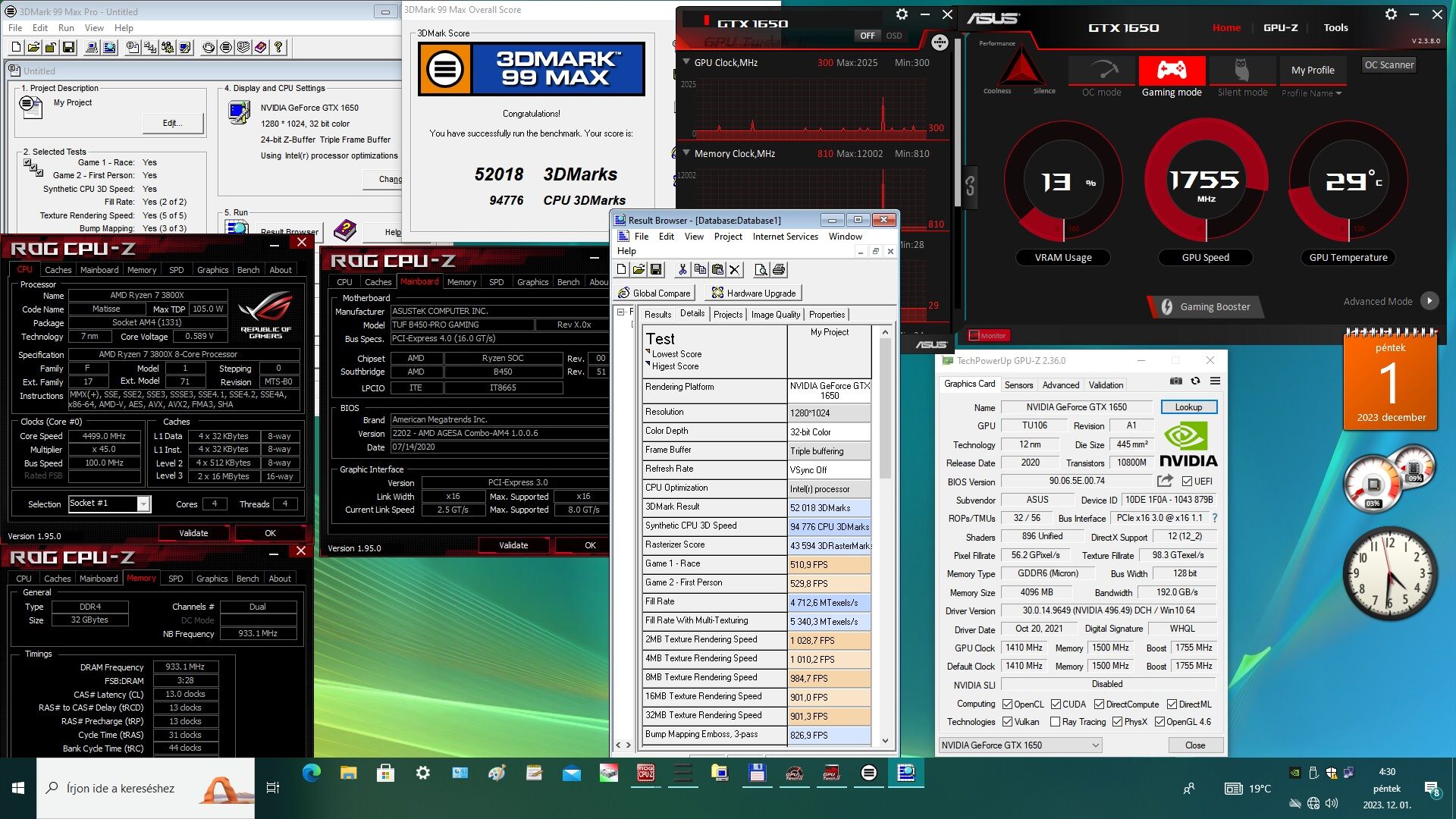Click OC Scanner button in GPU Tweak
The image size is (1456, 819).
pyautogui.click(x=1389, y=65)
